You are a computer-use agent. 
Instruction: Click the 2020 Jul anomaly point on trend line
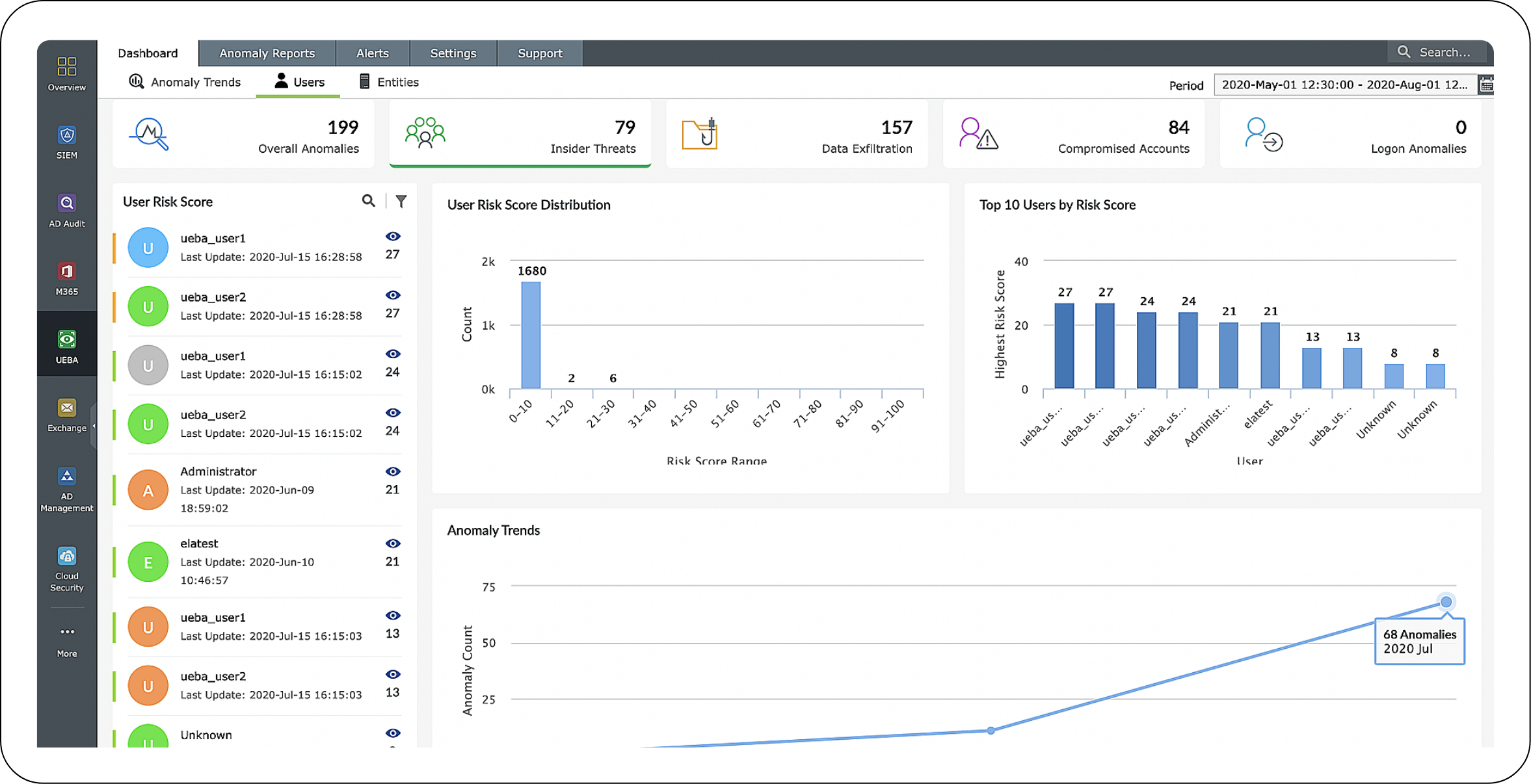click(x=1445, y=601)
